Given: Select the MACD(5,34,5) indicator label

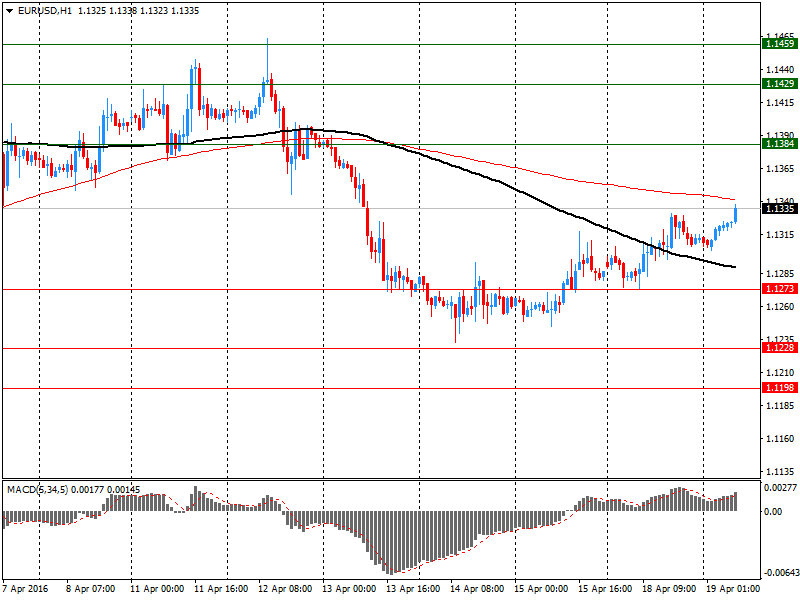Looking at the screenshot, I should click(37, 490).
